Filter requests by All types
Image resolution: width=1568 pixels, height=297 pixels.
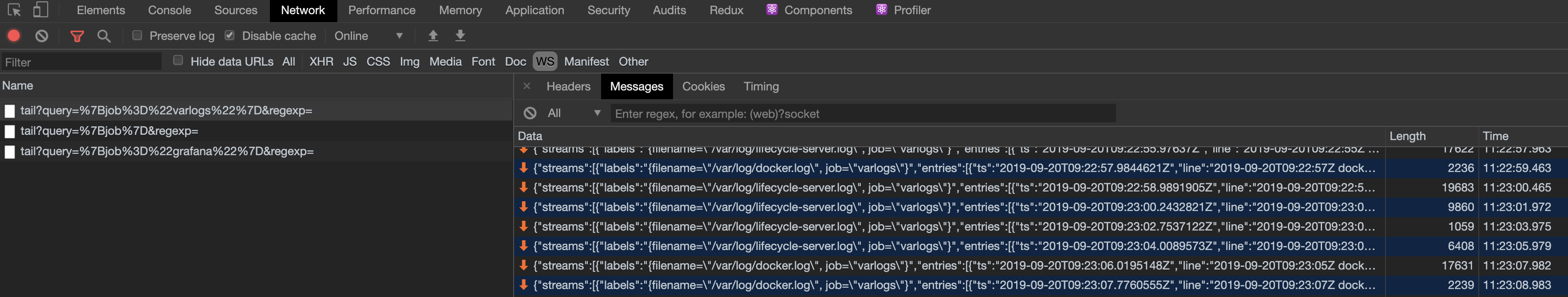tap(289, 61)
